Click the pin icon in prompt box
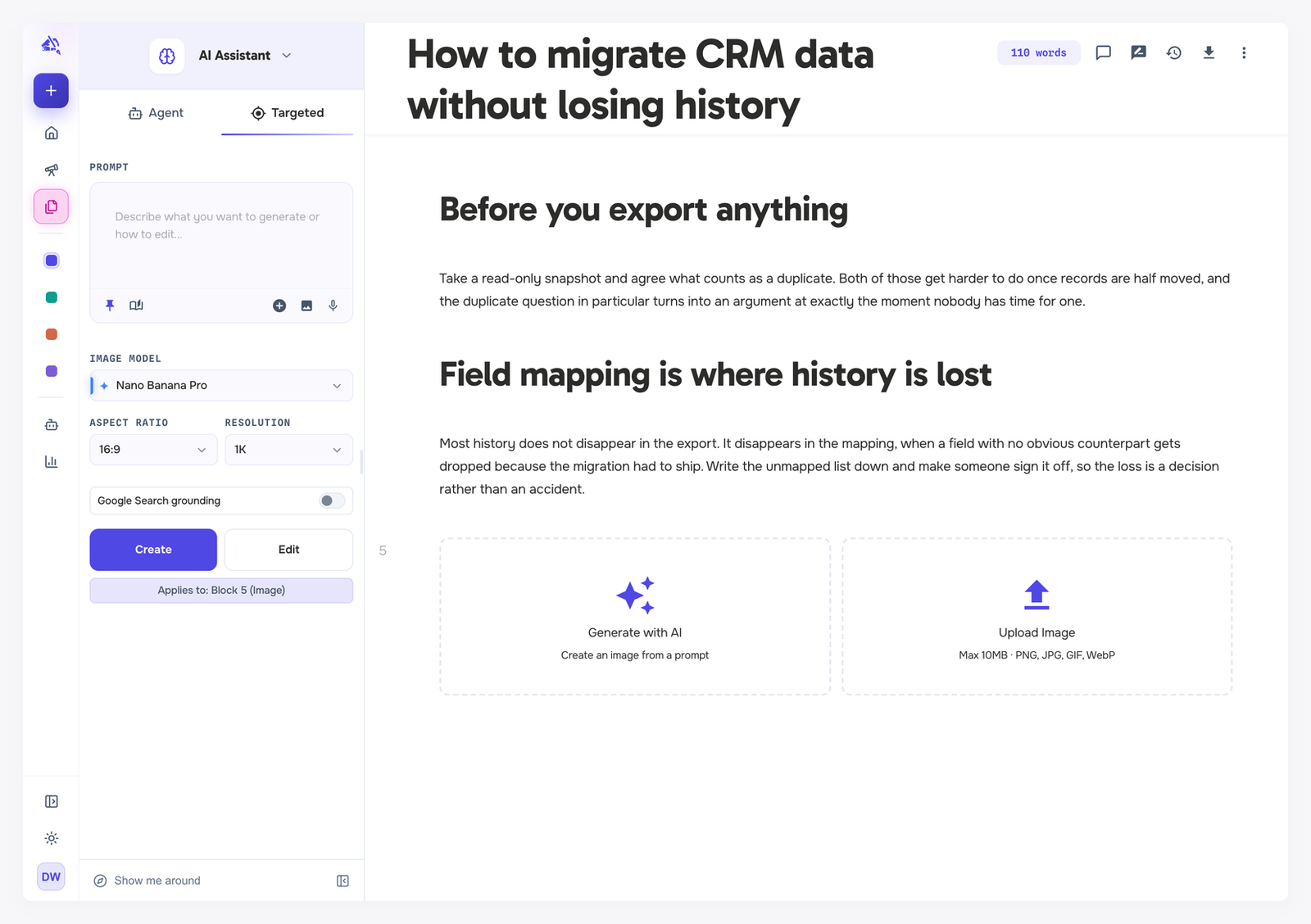1311x924 pixels. point(110,306)
